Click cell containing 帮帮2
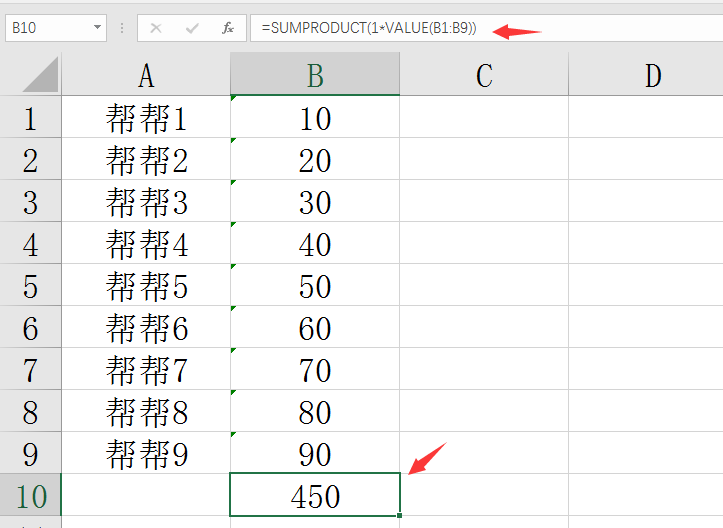The height and width of the screenshot is (528, 723). tap(146, 159)
